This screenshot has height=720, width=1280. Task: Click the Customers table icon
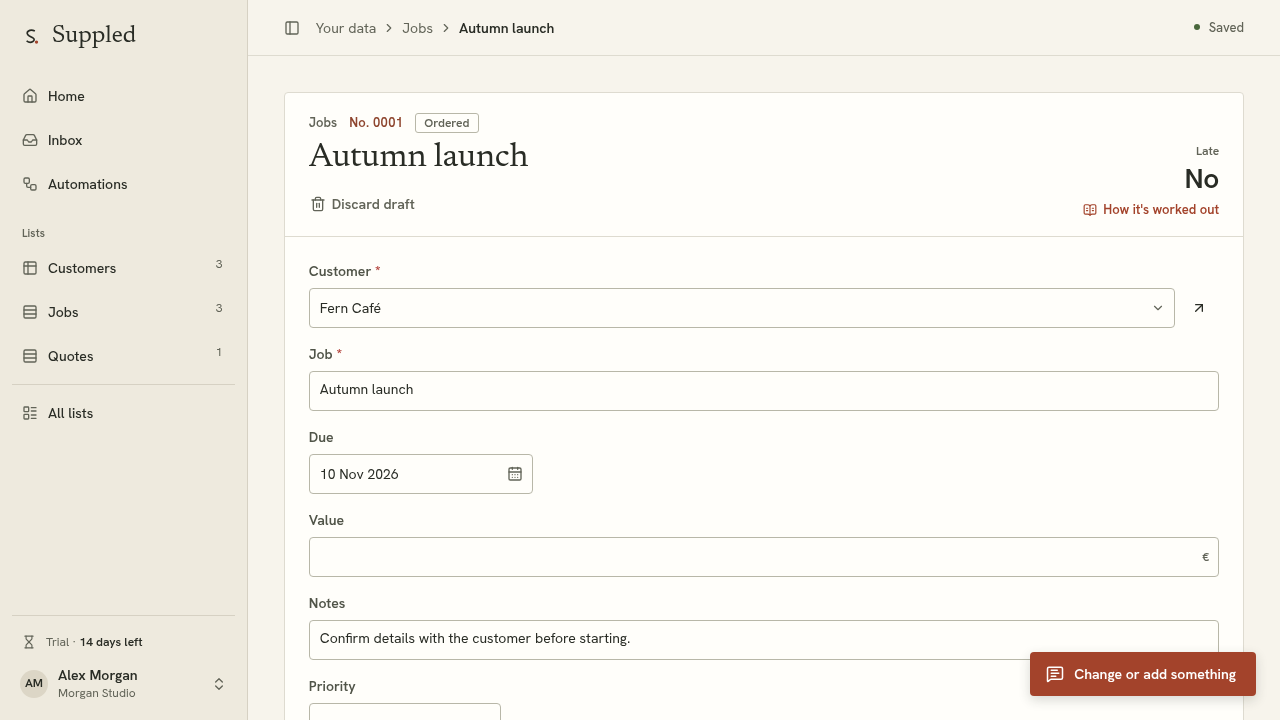coord(30,268)
